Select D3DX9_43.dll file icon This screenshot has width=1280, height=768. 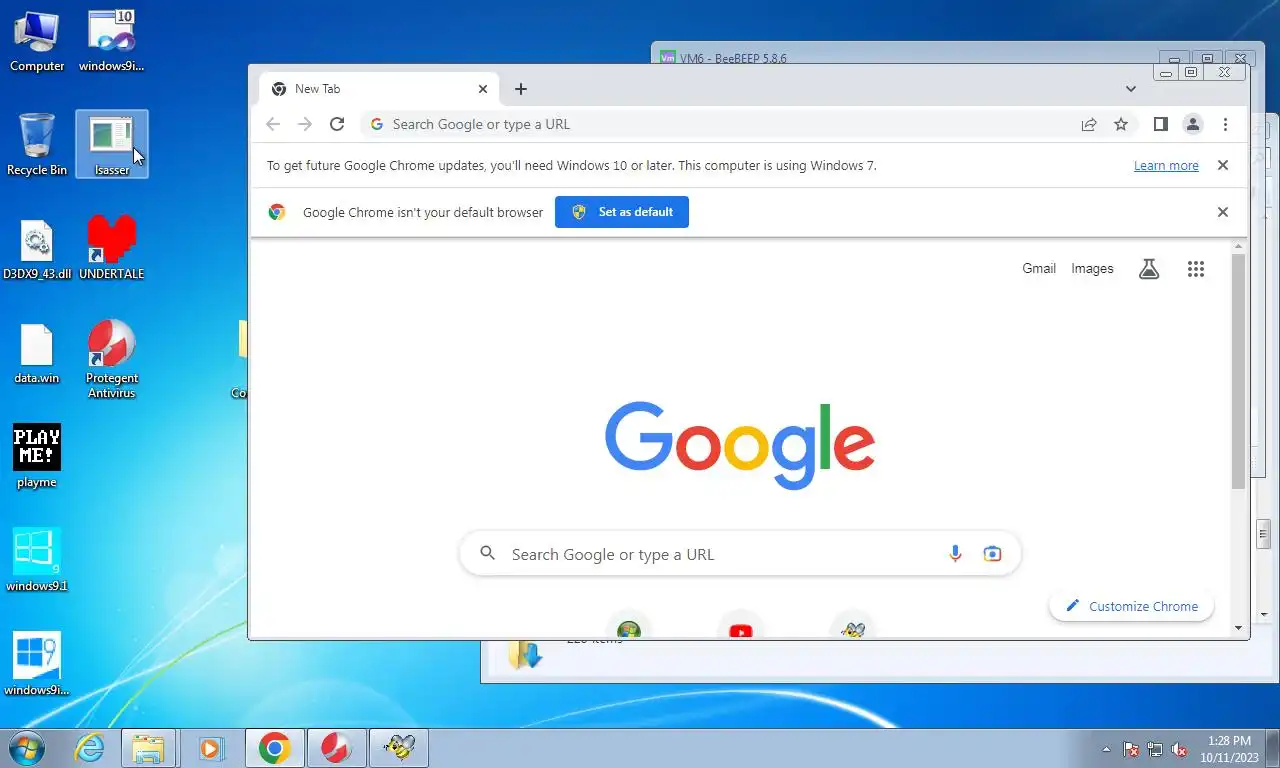(37, 250)
